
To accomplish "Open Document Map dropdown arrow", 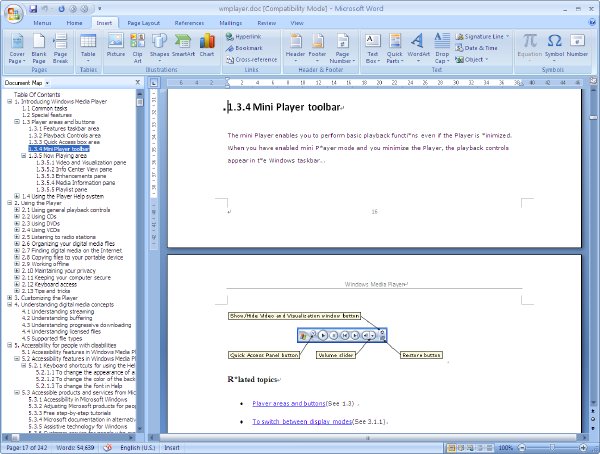I will [x=47, y=83].
